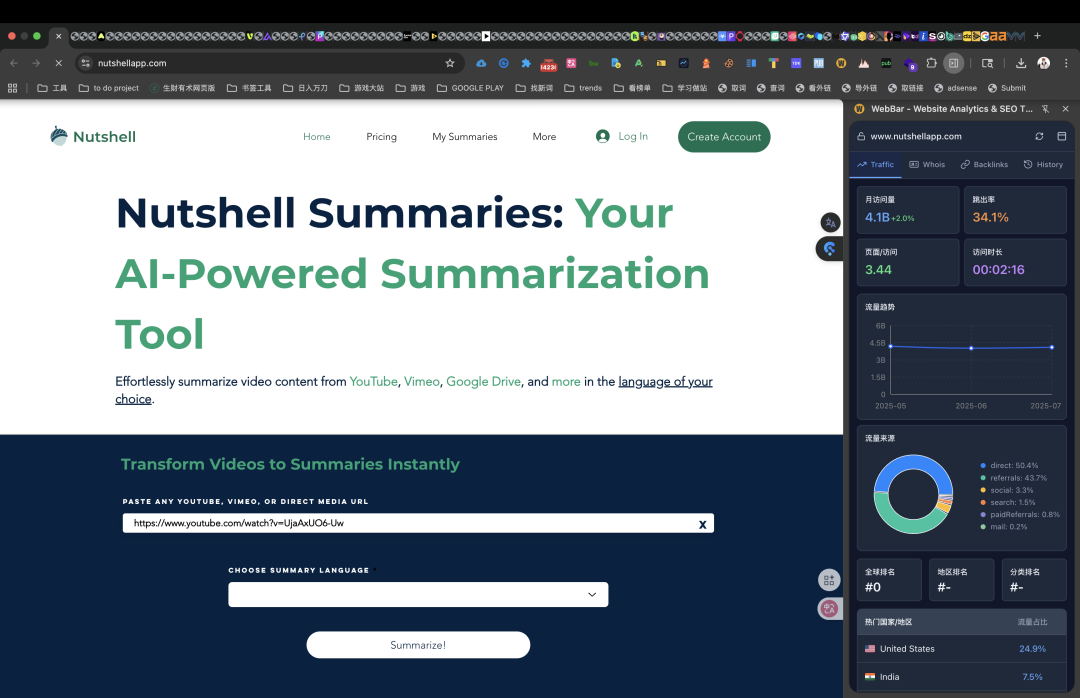The width and height of the screenshot is (1080, 698).
Task: Open the Vimeo link in the description
Action: pos(422,381)
